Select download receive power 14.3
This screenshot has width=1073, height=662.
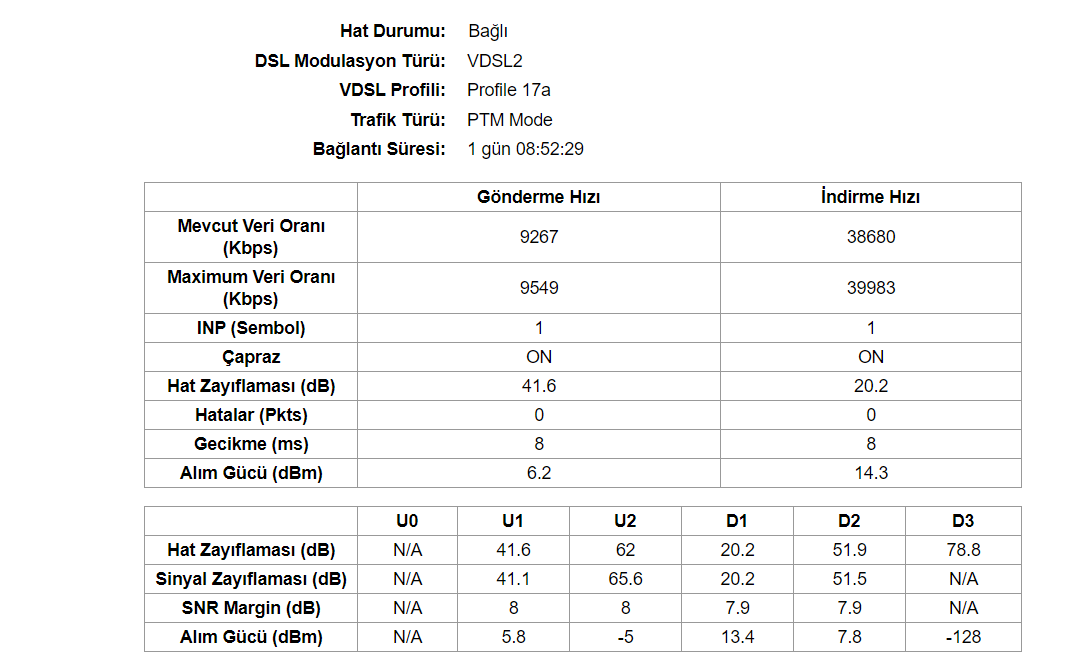(870, 473)
